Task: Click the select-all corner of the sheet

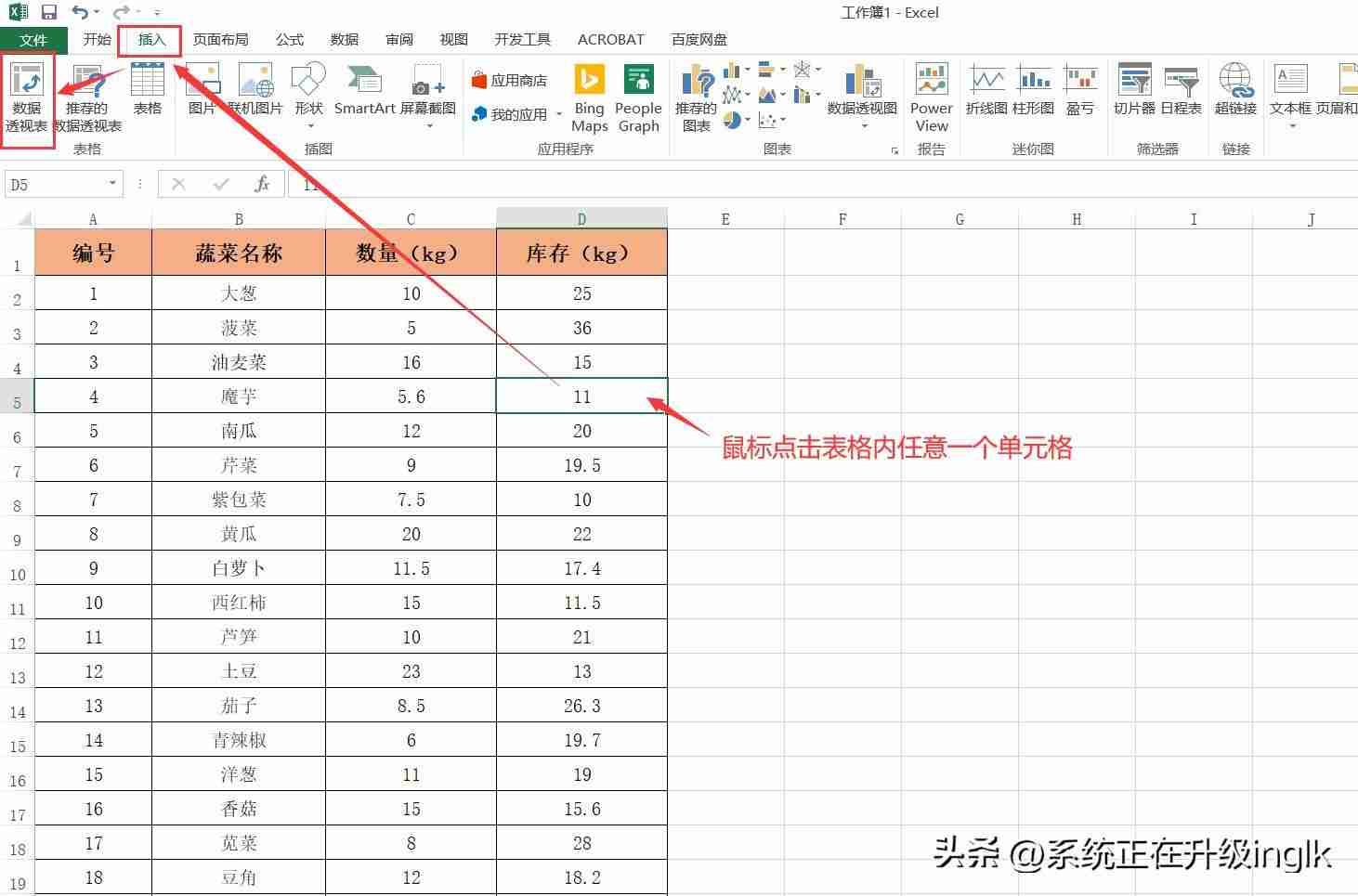Action: 18,219
